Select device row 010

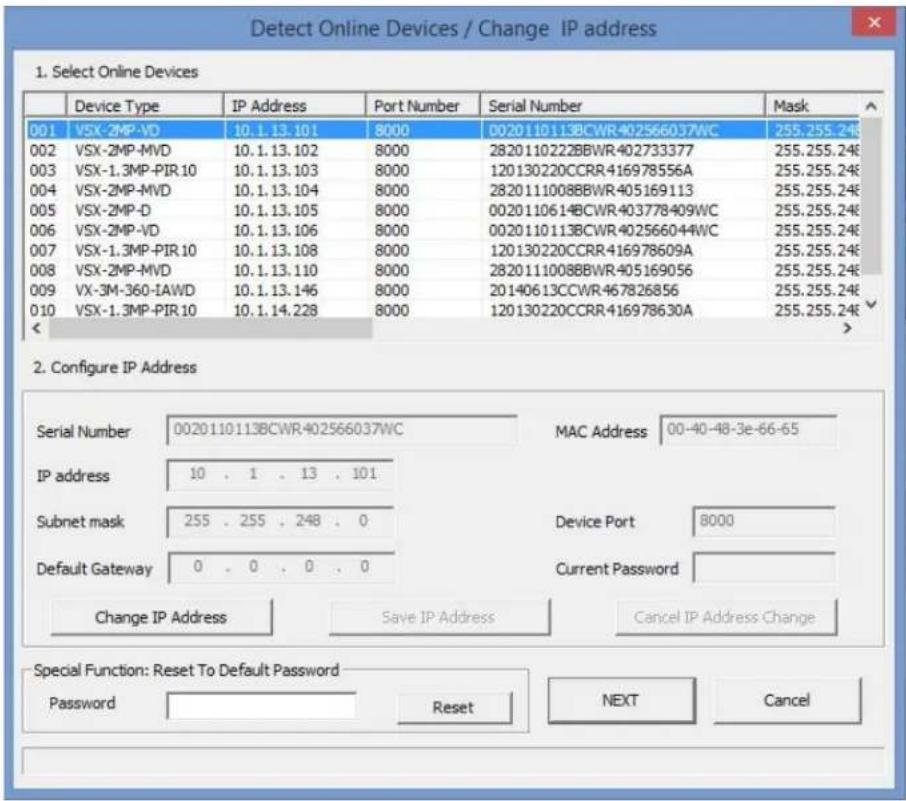coord(443,310)
